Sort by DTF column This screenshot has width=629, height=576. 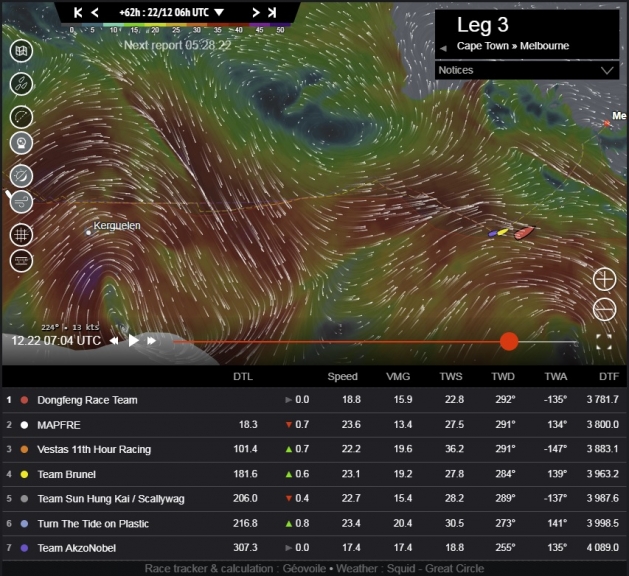pyautogui.click(x=609, y=377)
